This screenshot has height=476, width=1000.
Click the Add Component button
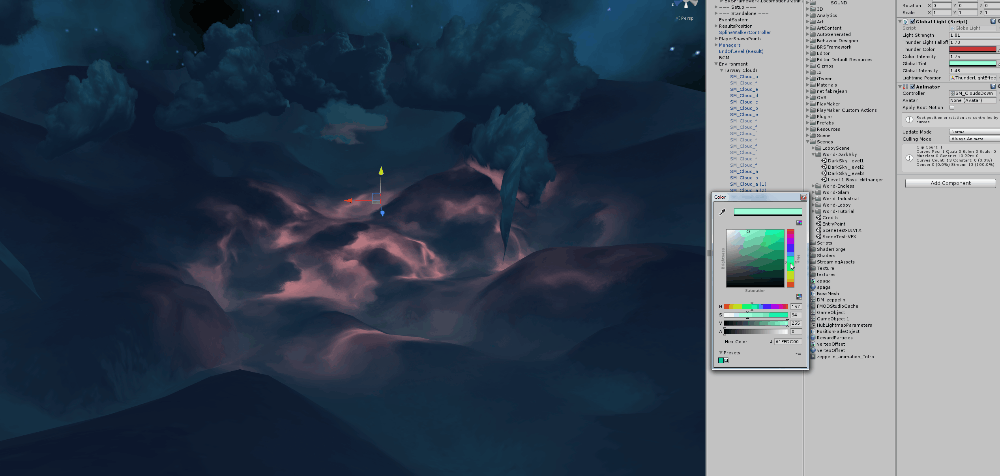[950, 183]
